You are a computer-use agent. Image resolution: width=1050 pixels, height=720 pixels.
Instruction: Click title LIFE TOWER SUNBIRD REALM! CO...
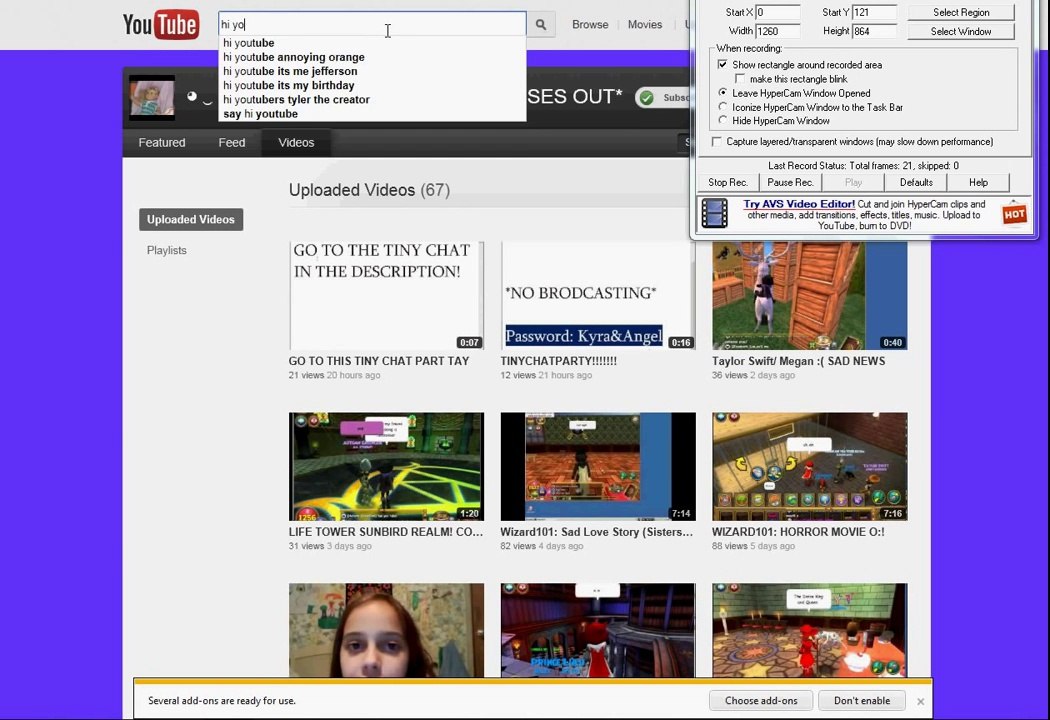click(386, 532)
